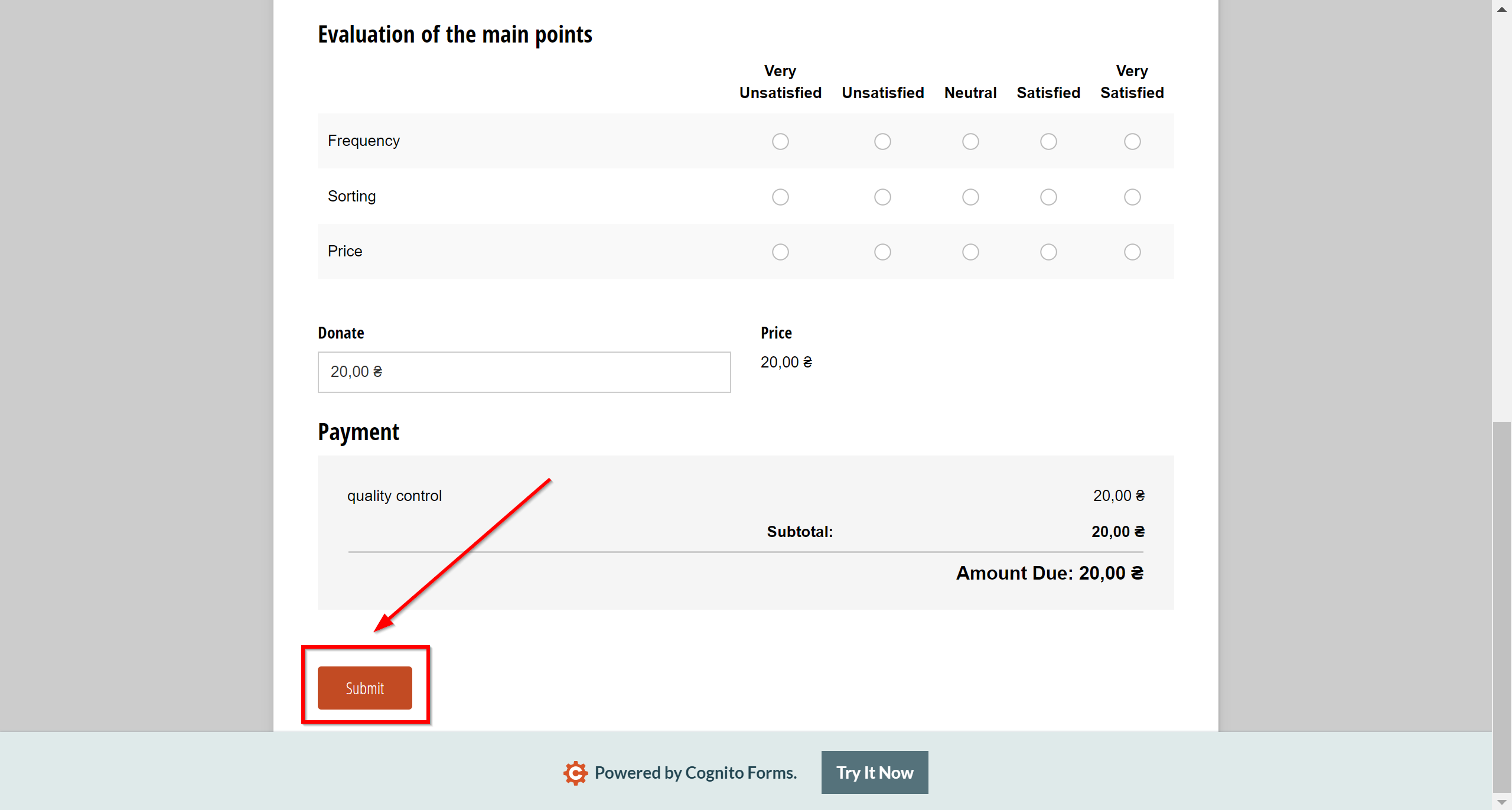Click the Submit button
Screen dimensions: 1512x810
click(364, 687)
